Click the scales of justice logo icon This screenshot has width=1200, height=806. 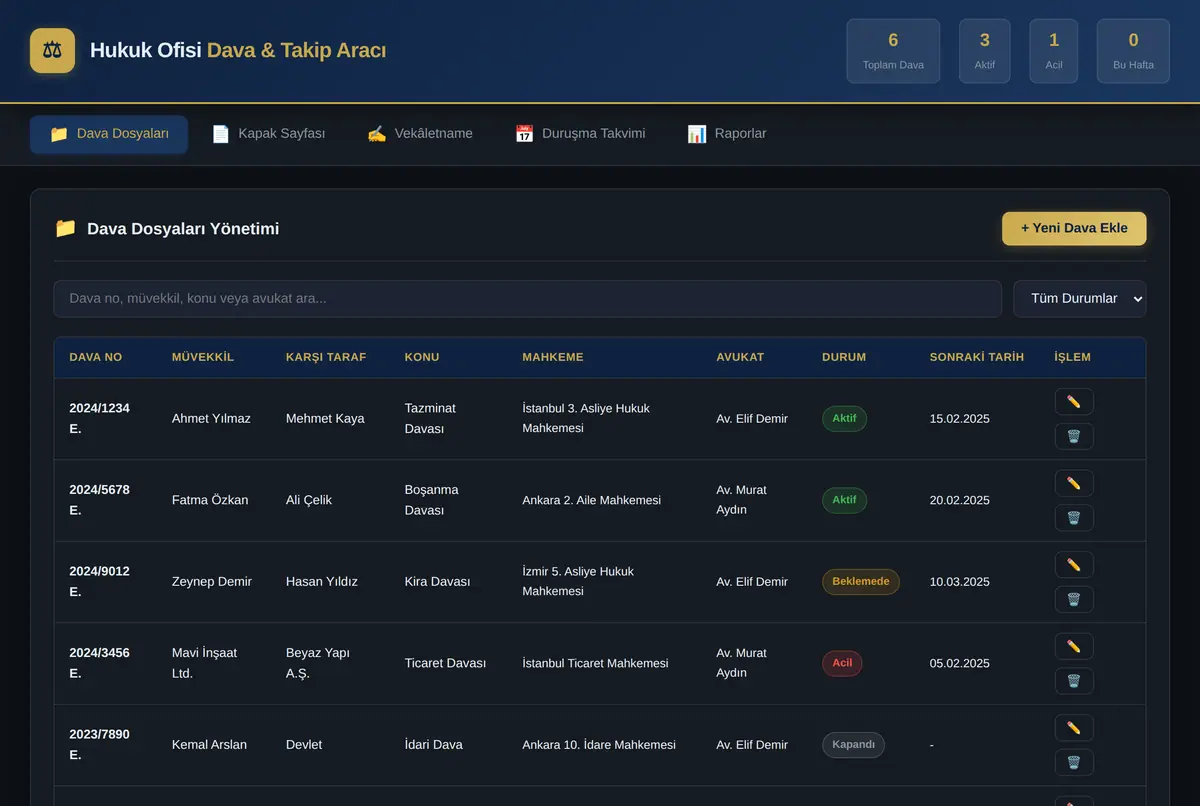(x=52, y=50)
